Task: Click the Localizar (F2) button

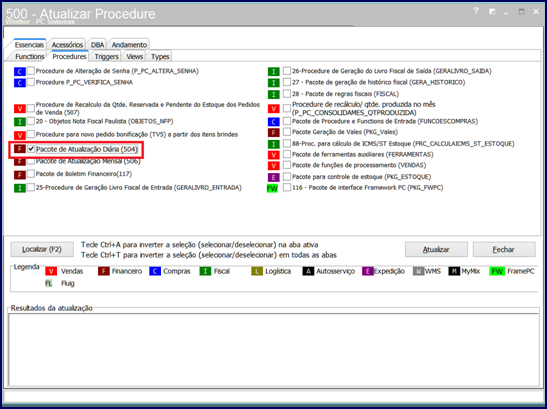Action: [42, 250]
